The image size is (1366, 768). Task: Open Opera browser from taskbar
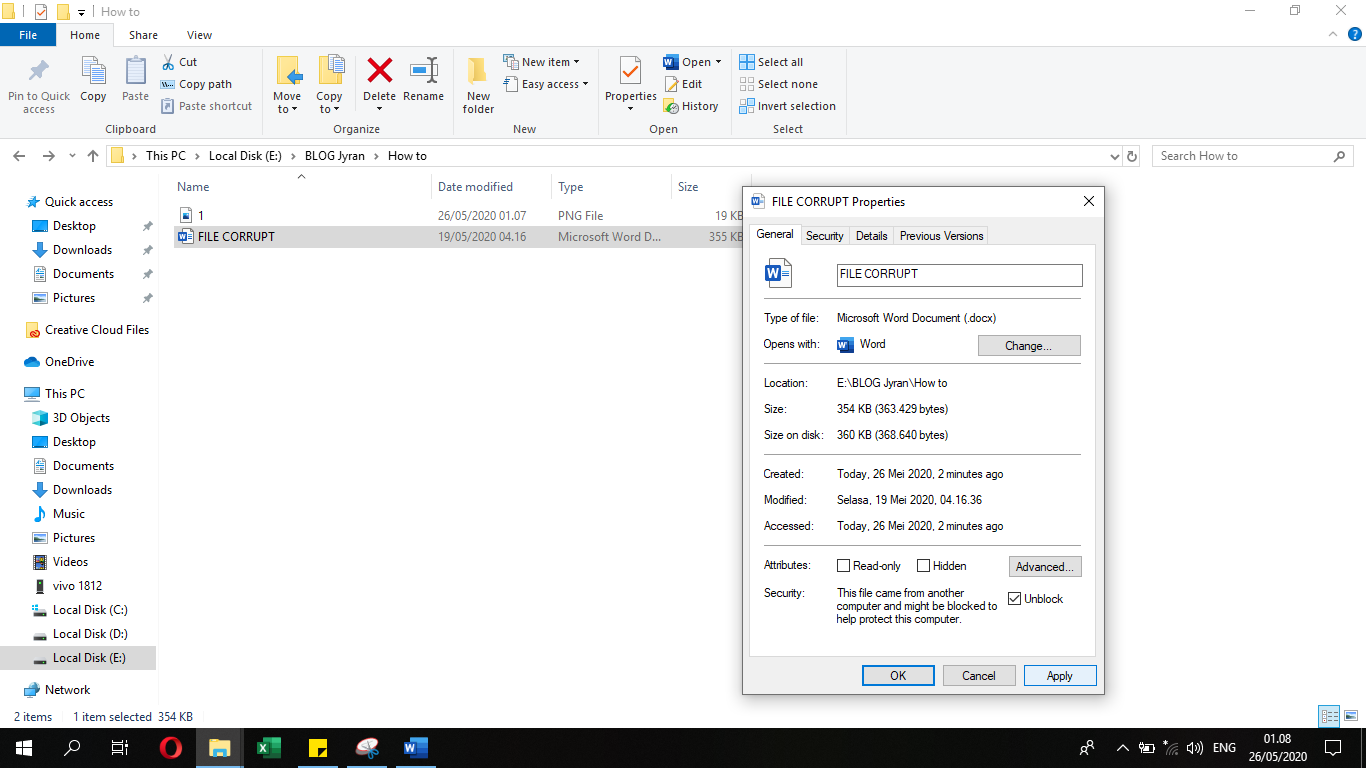point(171,747)
